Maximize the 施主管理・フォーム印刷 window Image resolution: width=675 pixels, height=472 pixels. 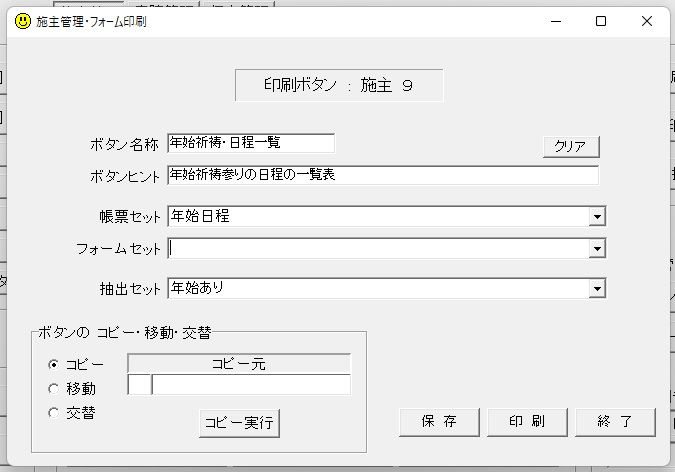[601, 21]
